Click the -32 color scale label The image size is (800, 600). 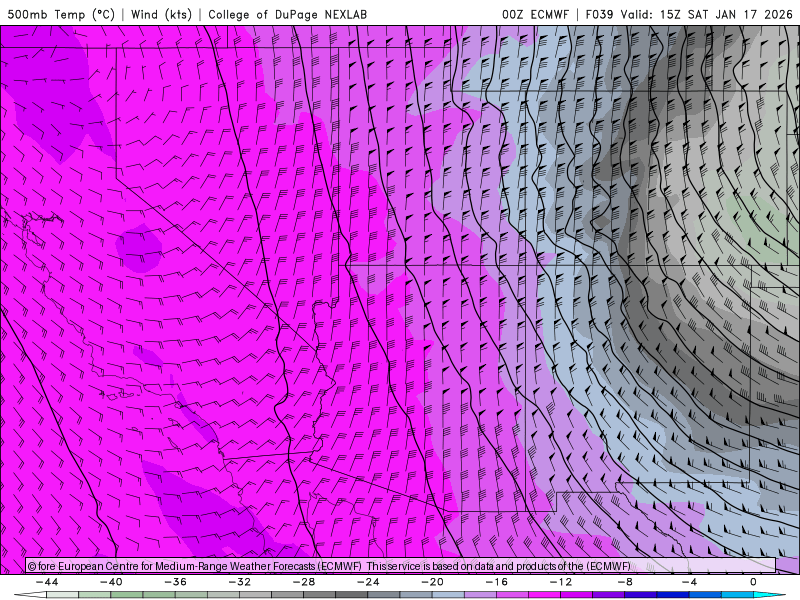240,582
